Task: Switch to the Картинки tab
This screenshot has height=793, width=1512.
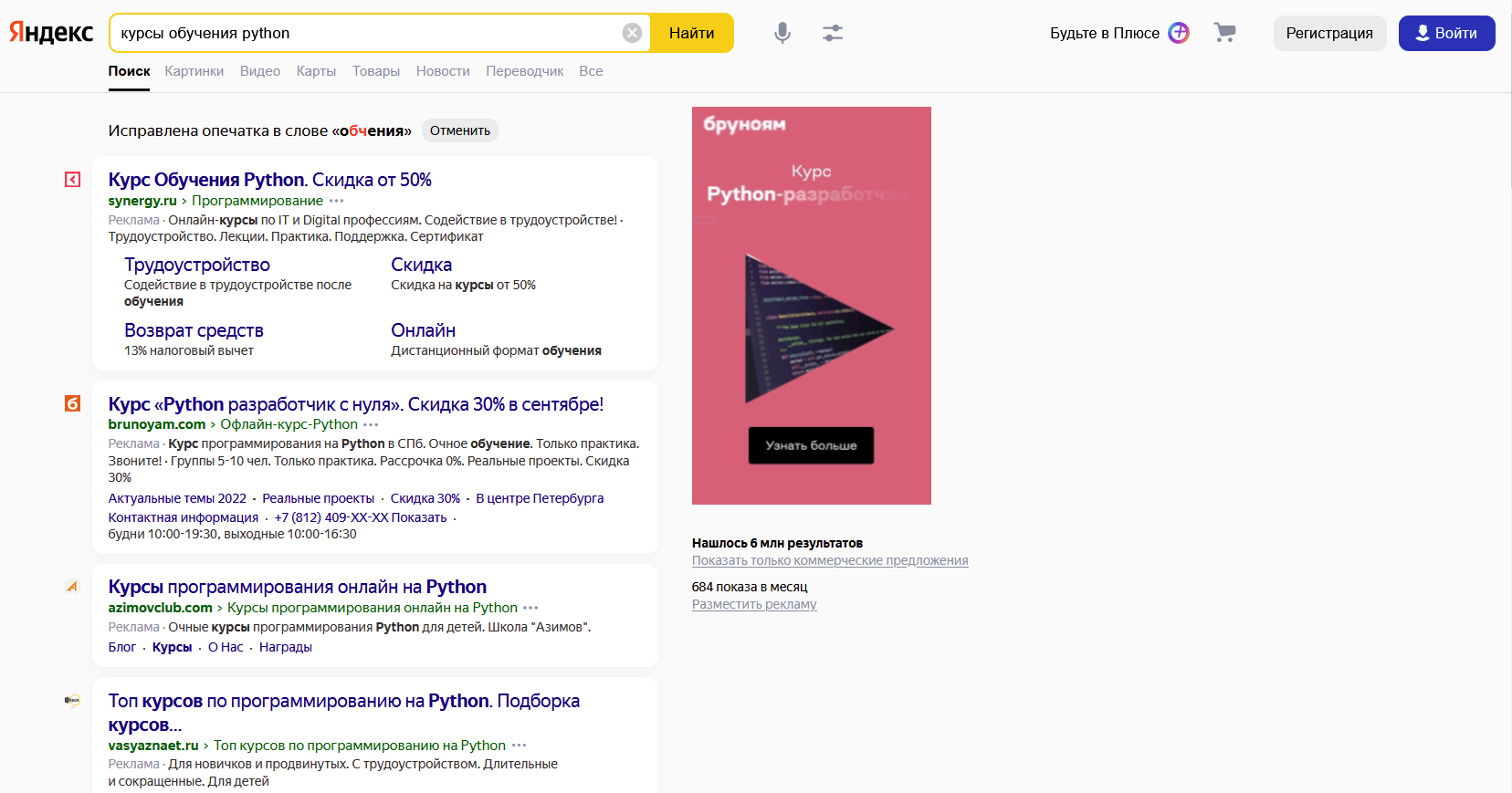Action: pyautogui.click(x=194, y=71)
